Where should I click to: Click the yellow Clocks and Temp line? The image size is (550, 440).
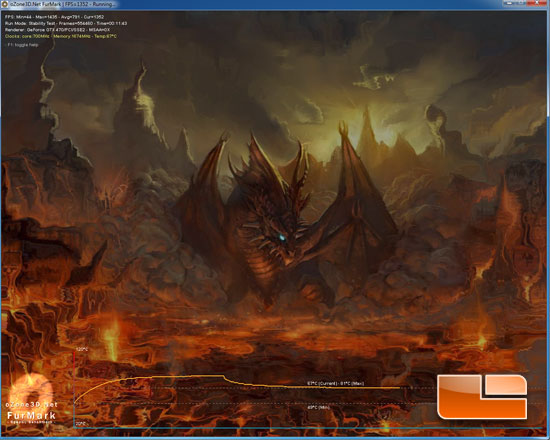61,36
